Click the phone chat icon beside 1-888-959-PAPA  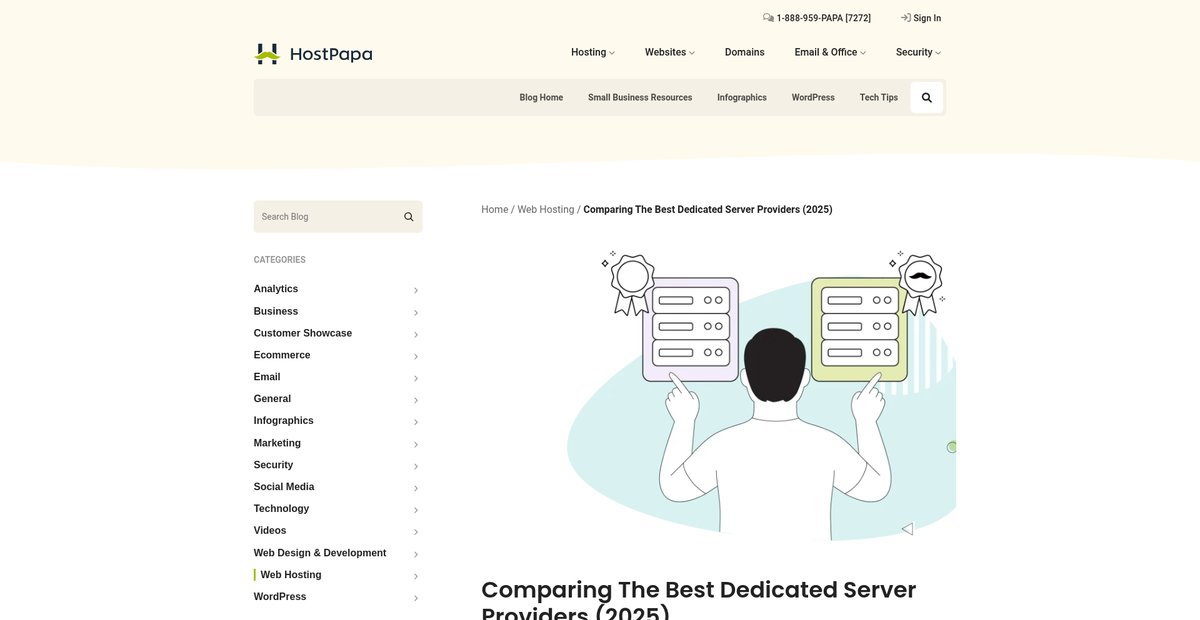point(768,18)
